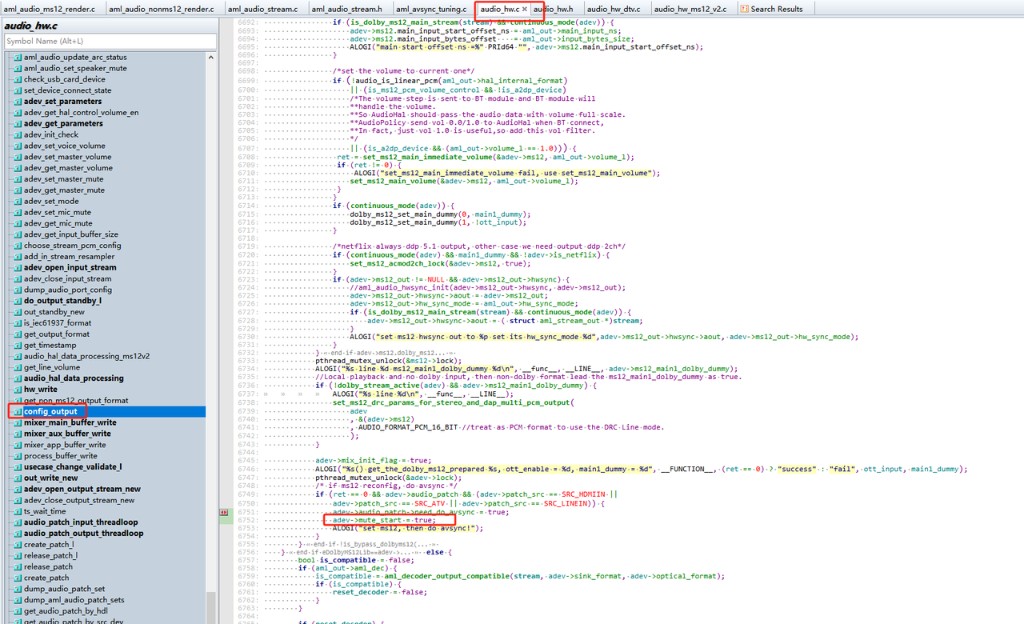Image resolution: width=1024 pixels, height=624 pixels.
Task: Click the bookmark marker beside line 6751
Action: 224,512
